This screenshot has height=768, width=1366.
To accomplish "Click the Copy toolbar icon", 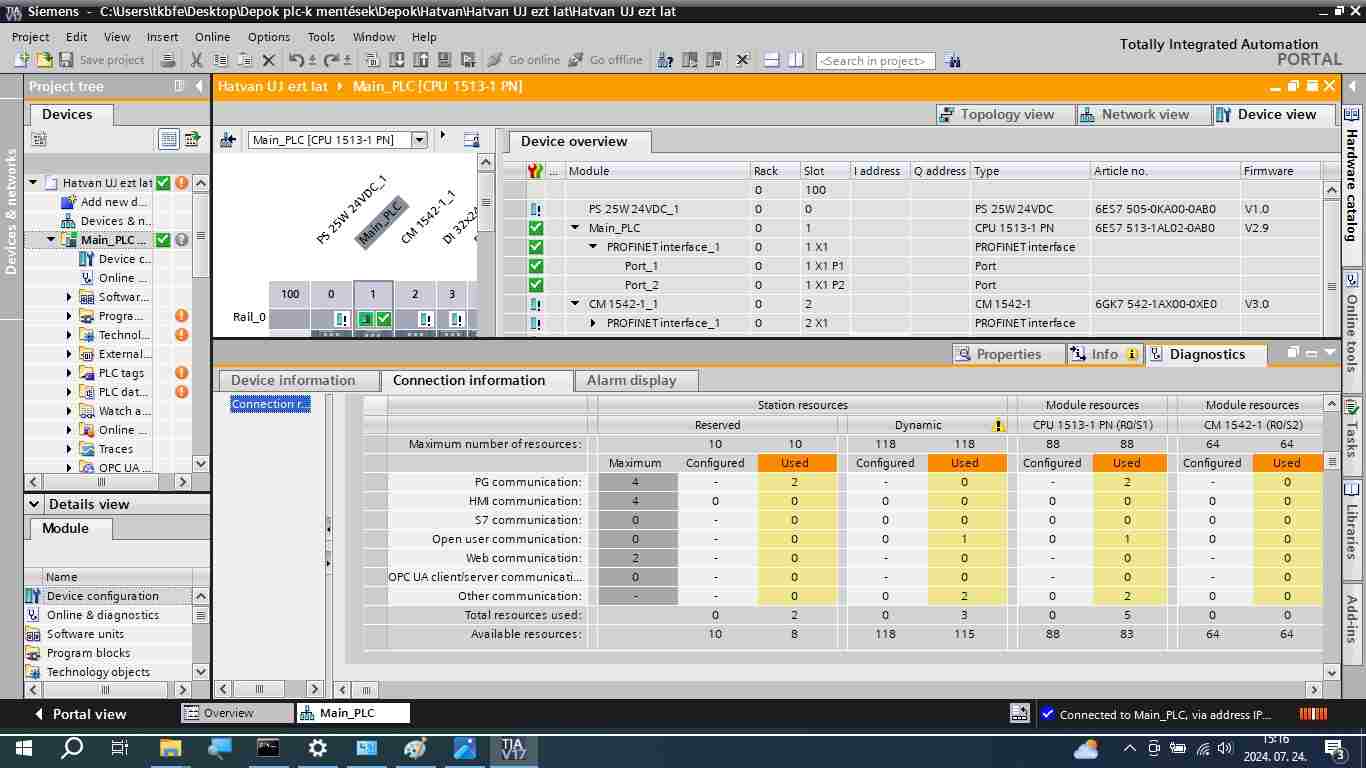I will pos(220,60).
